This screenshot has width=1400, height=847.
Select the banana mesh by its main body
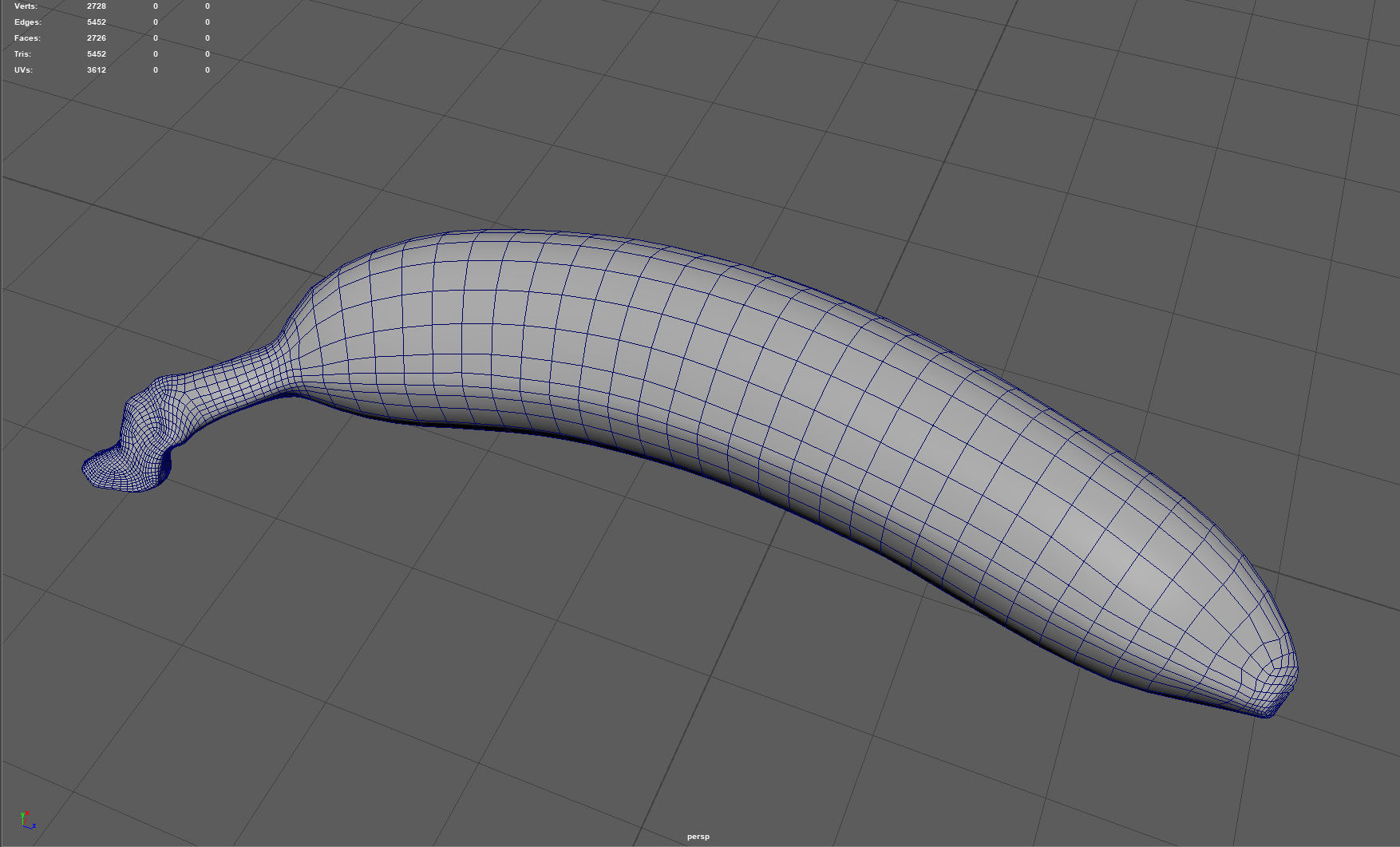[x=718, y=399]
